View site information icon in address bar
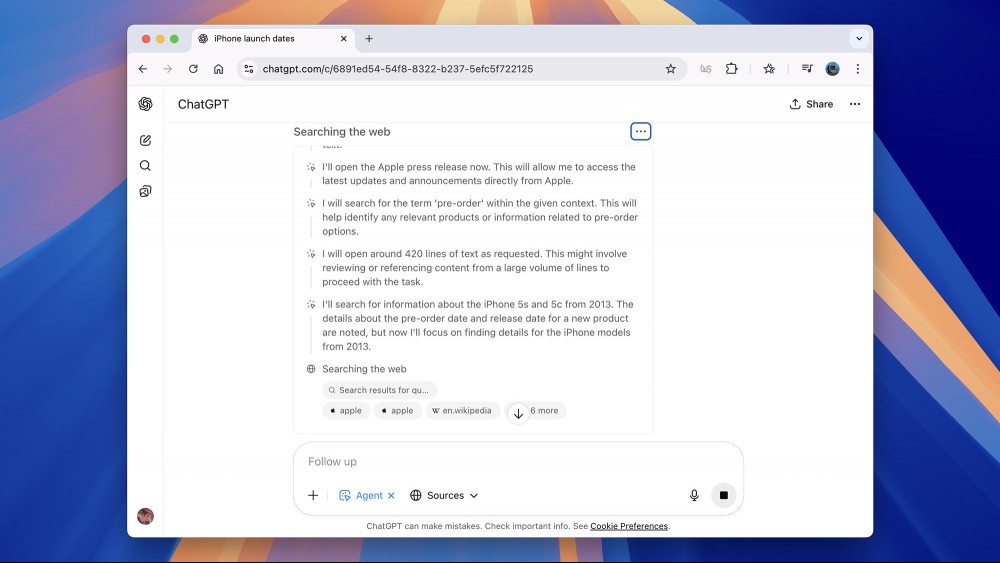This screenshot has width=1000, height=563. (x=249, y=69)
